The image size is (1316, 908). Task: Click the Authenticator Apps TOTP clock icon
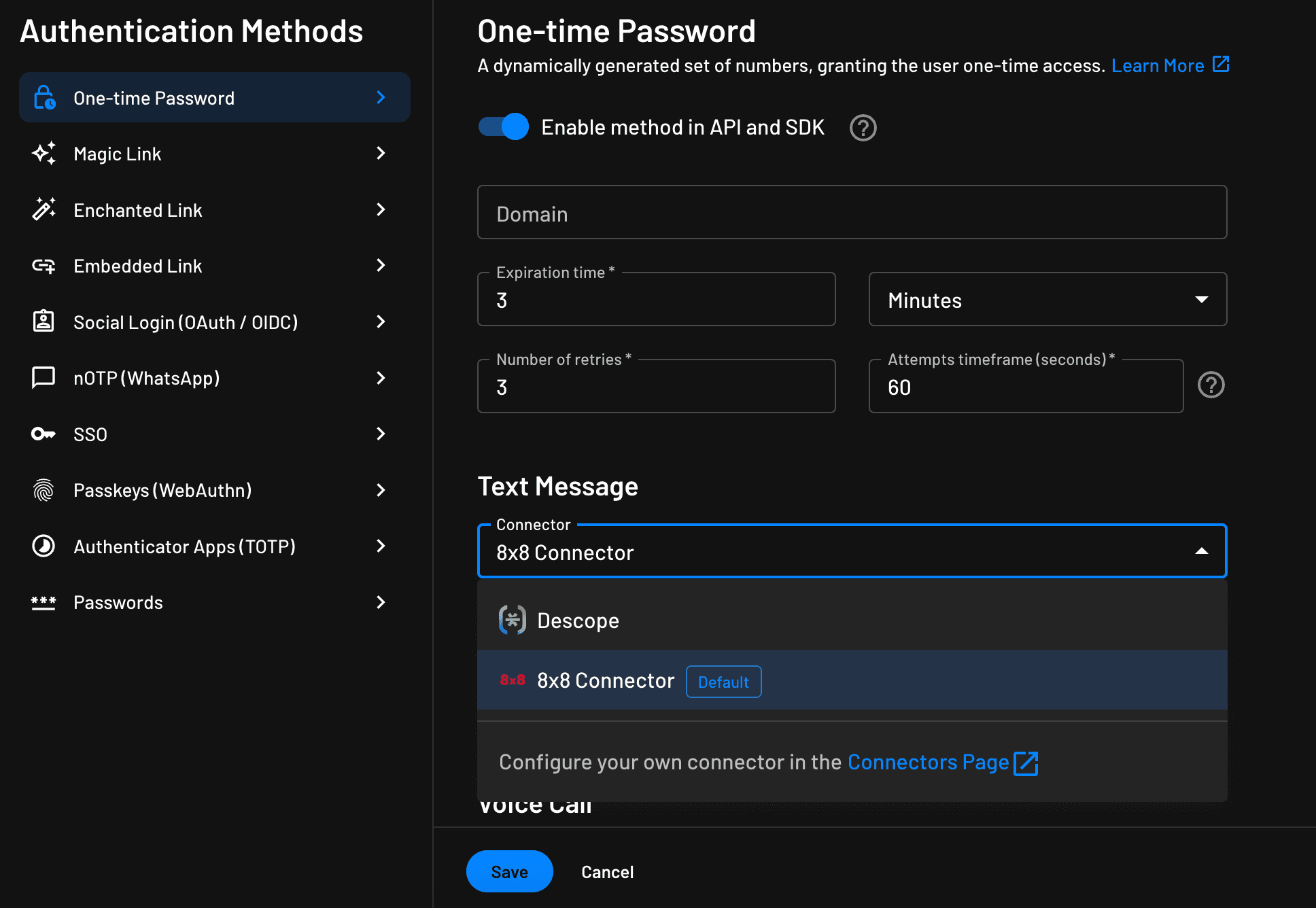[44, 546]
